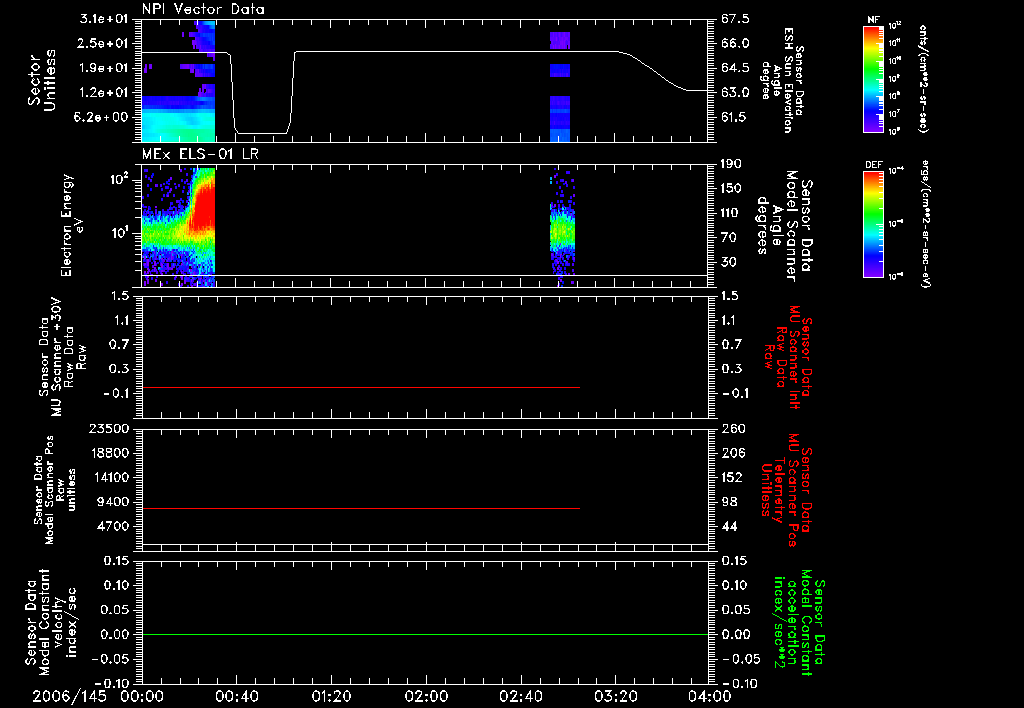This screenshot has width=1024, height=708.
Task: Click the 'cnts/(cm**2-sr-sec)' units label
Action: pyautogui.click(x=923, y=79)
